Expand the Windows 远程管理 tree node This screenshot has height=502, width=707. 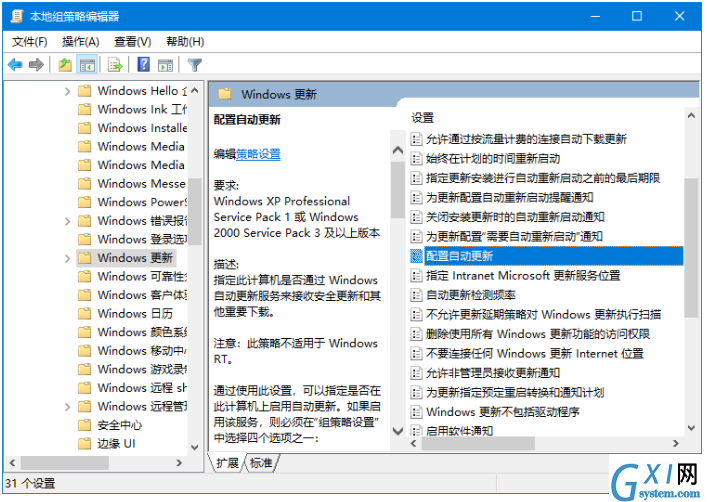[67, 406]
